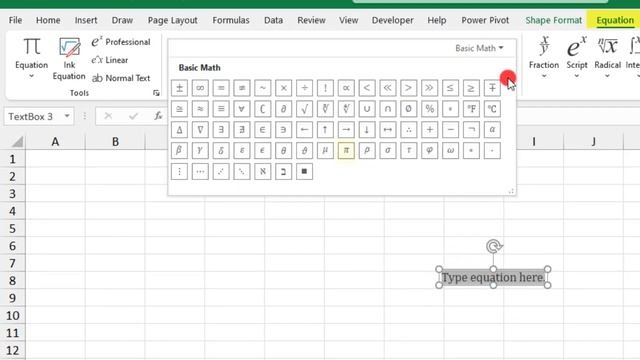Switch to the Home tab
The width and height of the screenshot is (640, 360).
pyautogui.click(x=48, y=20)
